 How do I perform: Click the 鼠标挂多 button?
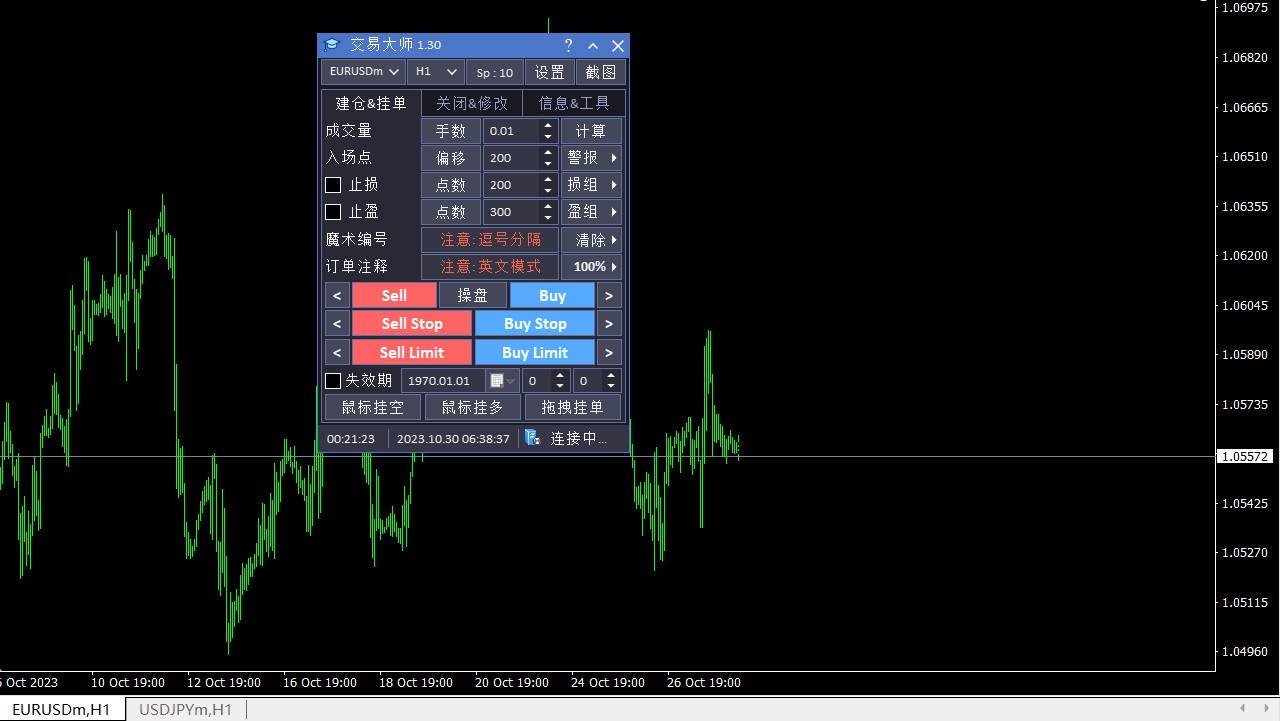pos(473,407)
